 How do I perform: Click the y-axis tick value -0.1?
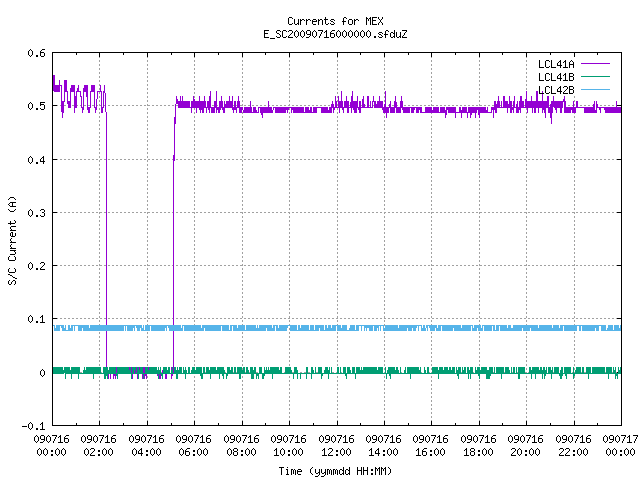tap(33, 426)
